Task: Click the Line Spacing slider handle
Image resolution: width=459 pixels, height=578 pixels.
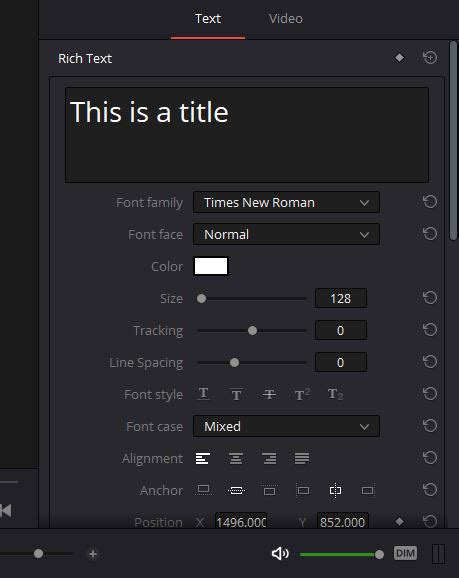Action: click(234, 363)
